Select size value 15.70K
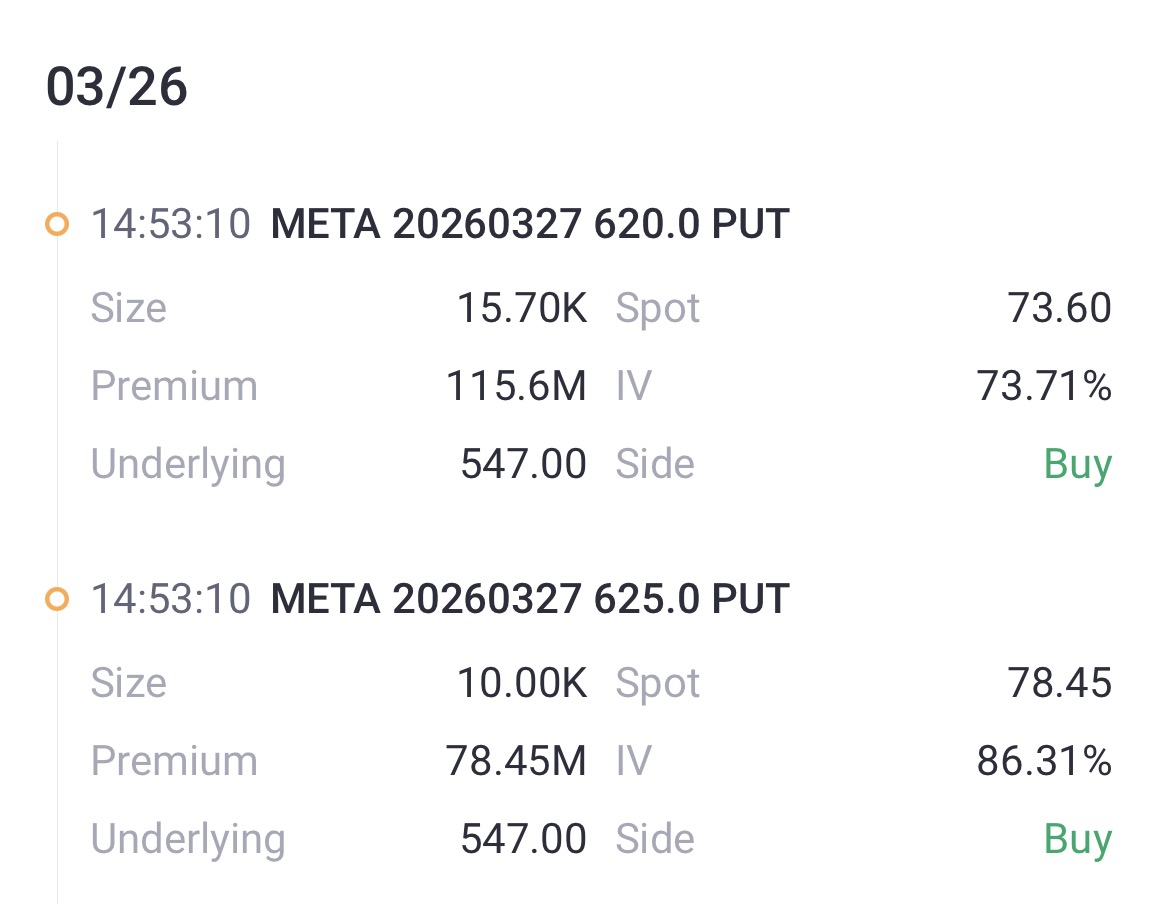This screenshot has height=904, width=1170. pos(521,308)
